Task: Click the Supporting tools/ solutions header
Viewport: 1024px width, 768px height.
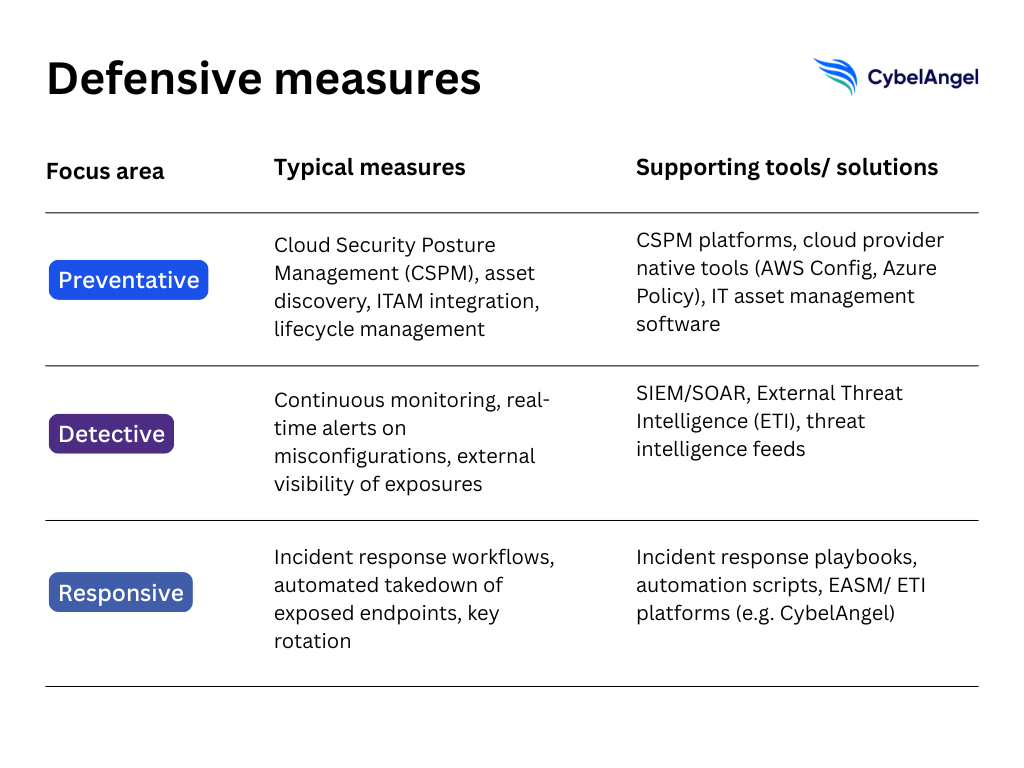Action: coord(787,167)
